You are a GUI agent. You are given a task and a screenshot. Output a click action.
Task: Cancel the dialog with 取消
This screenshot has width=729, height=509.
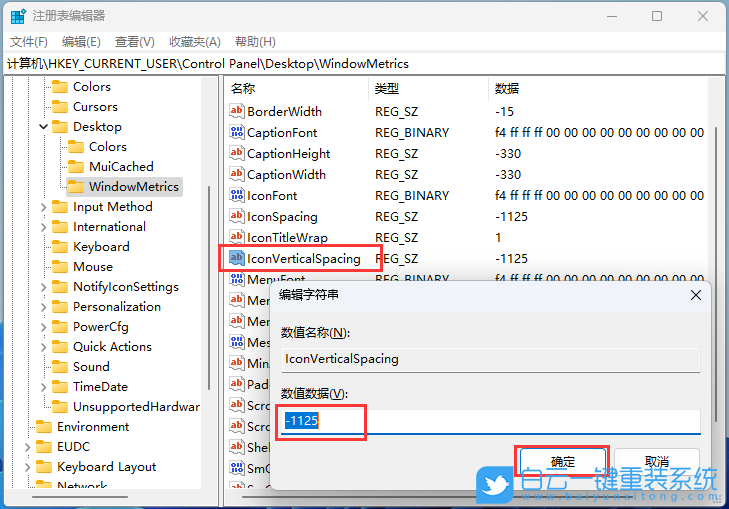tap(656, 461)
